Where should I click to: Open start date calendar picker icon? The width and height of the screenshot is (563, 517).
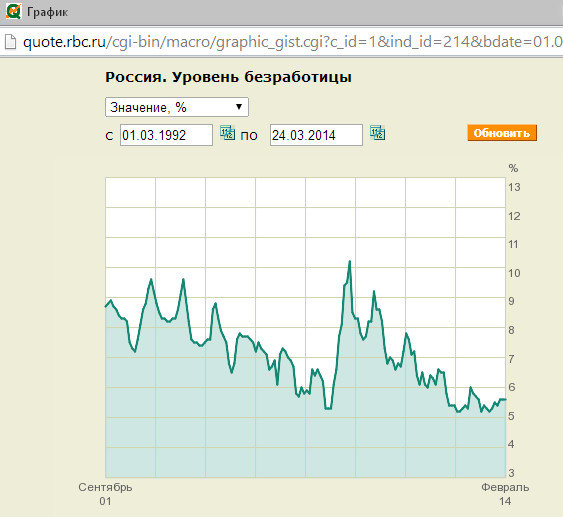coord(227,133)
